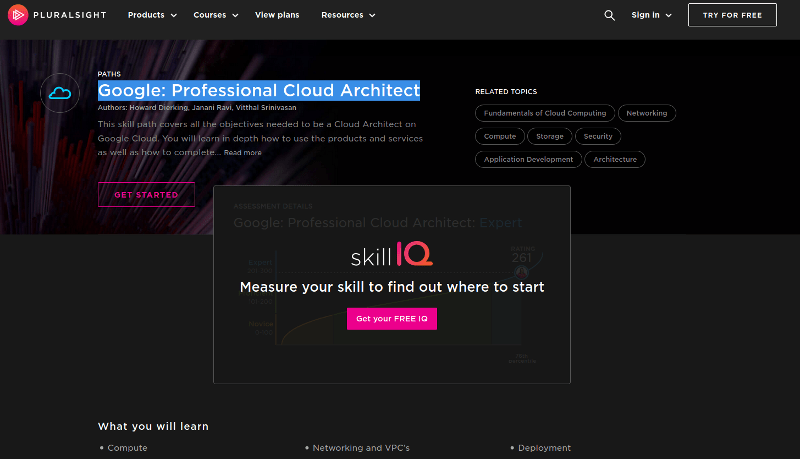Click the Skill IQ logo
Viewport: 800px width, 459px height.
[392, 254]
